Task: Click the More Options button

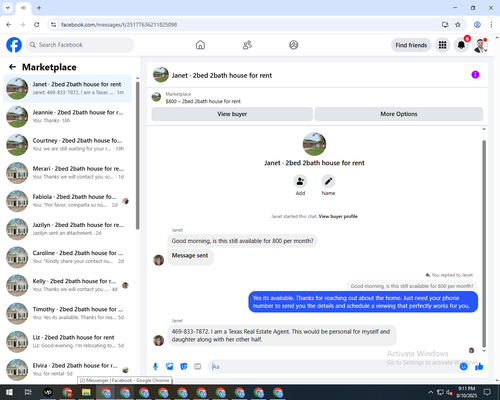Action: (399, 114)
